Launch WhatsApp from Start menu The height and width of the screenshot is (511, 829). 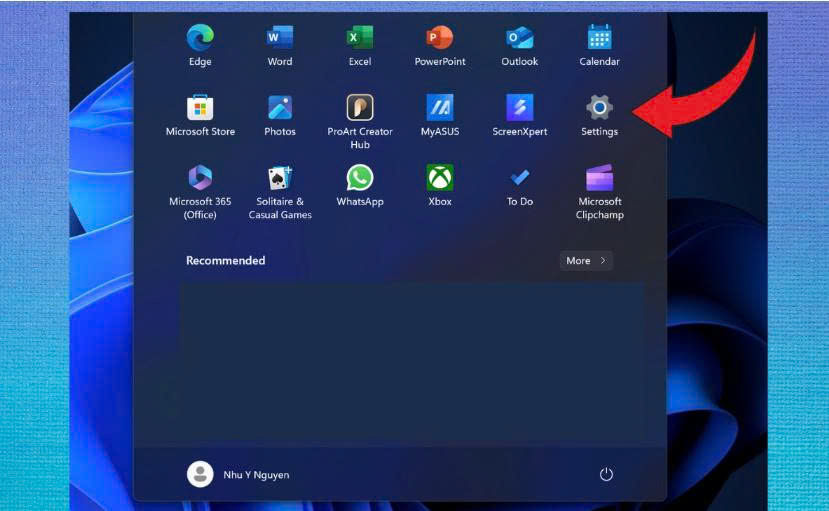(x=360, y=177)
